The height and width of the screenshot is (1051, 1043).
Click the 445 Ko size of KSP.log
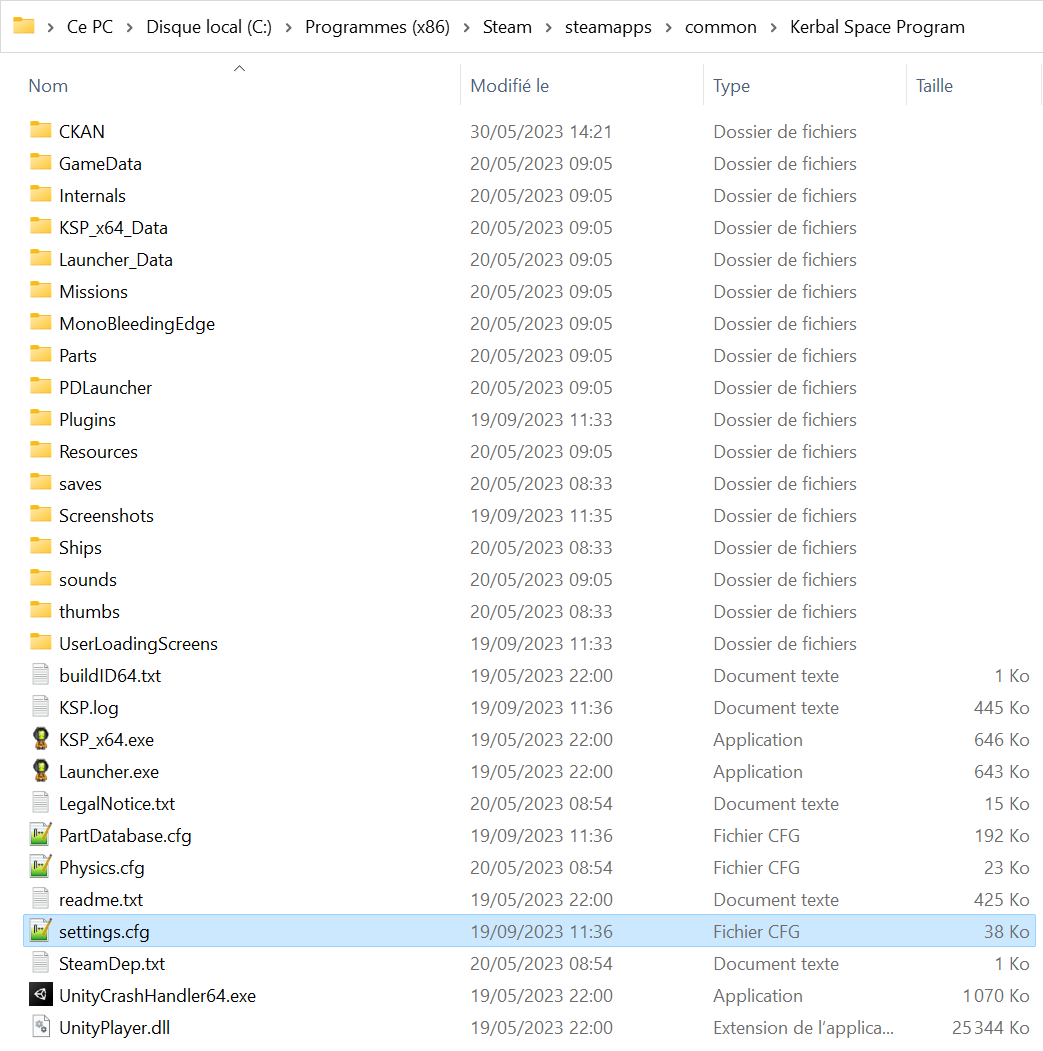[1001, 707]
